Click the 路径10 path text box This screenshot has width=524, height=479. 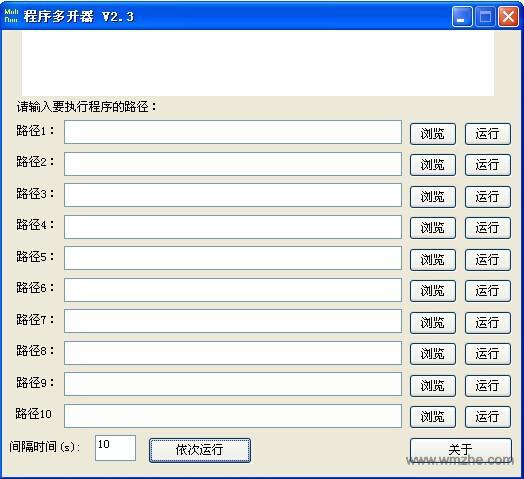click(233, 416)
